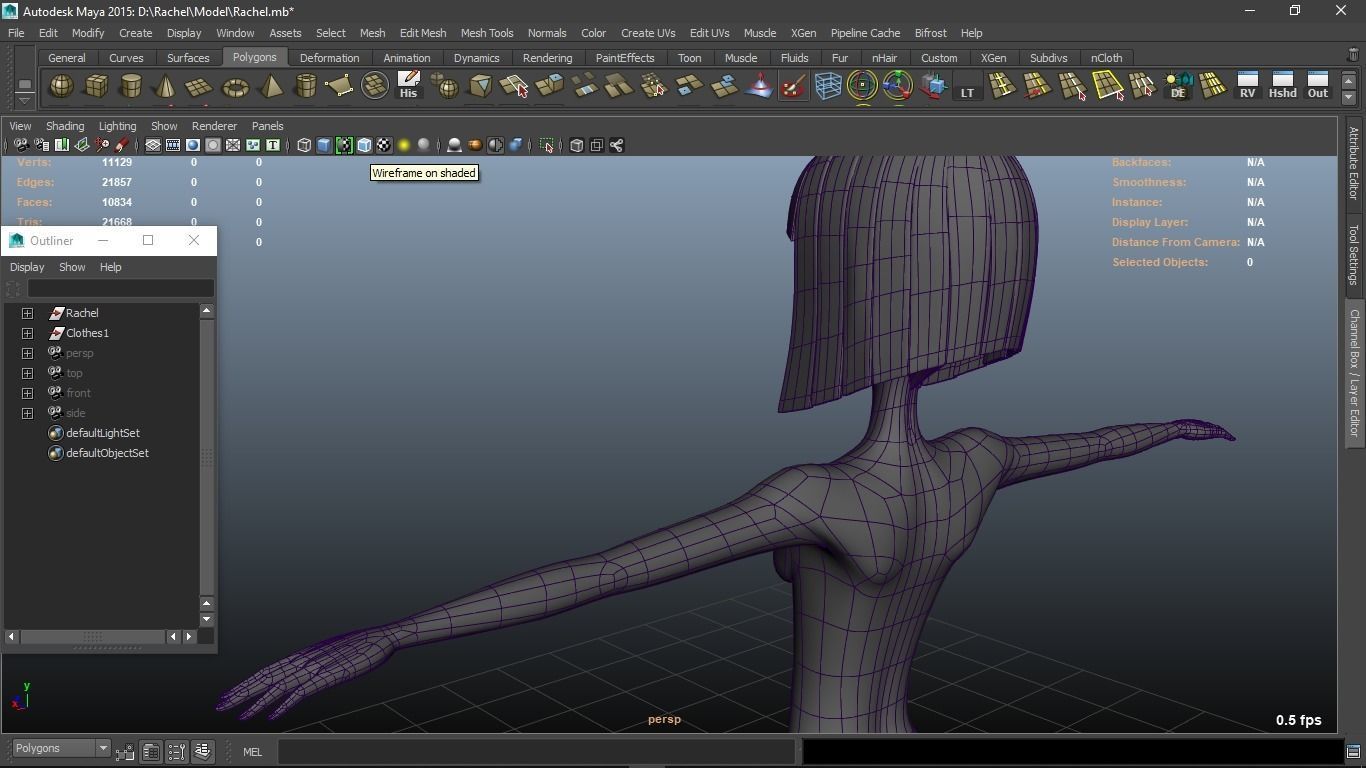Click the select camera icon in panel toolbar
1366x768 pixels.
21,146
